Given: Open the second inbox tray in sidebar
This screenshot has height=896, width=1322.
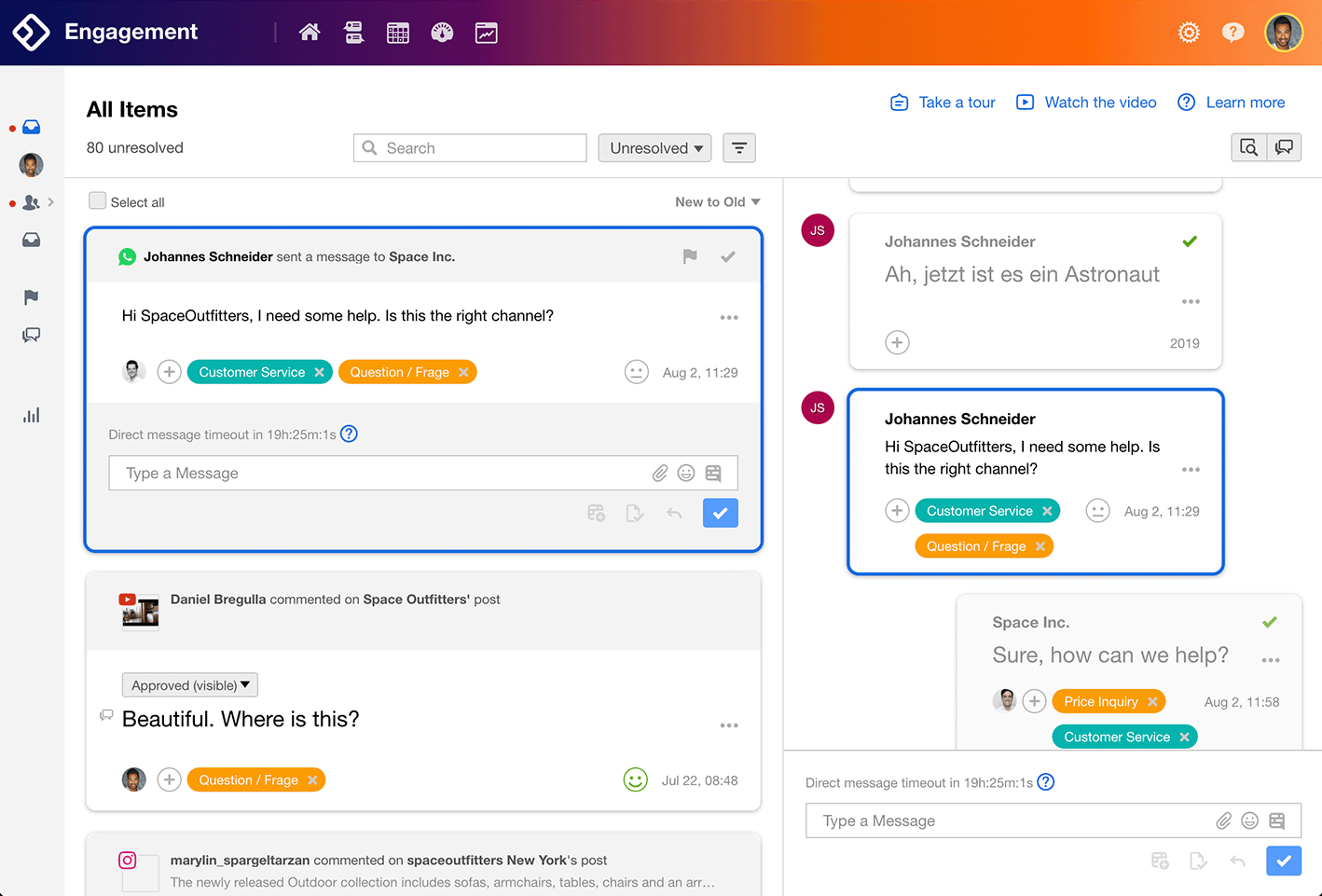Looking at the screenshot, I should click(x=31, y=241).
